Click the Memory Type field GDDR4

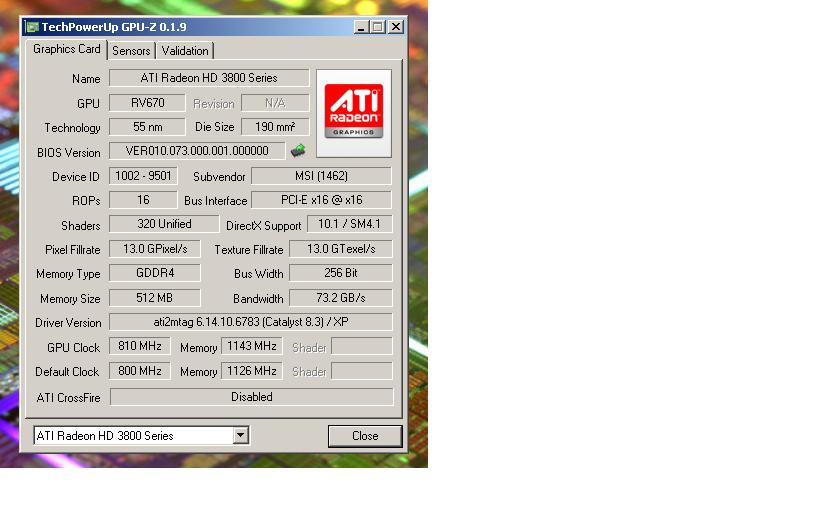155,273
